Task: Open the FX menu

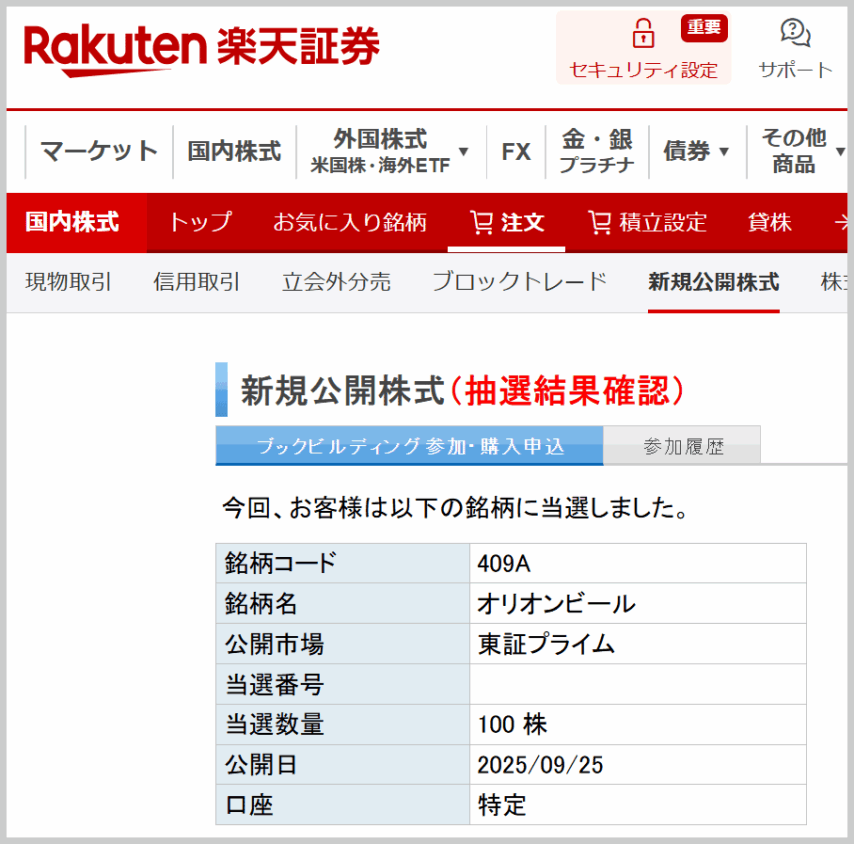Action: 516,151
